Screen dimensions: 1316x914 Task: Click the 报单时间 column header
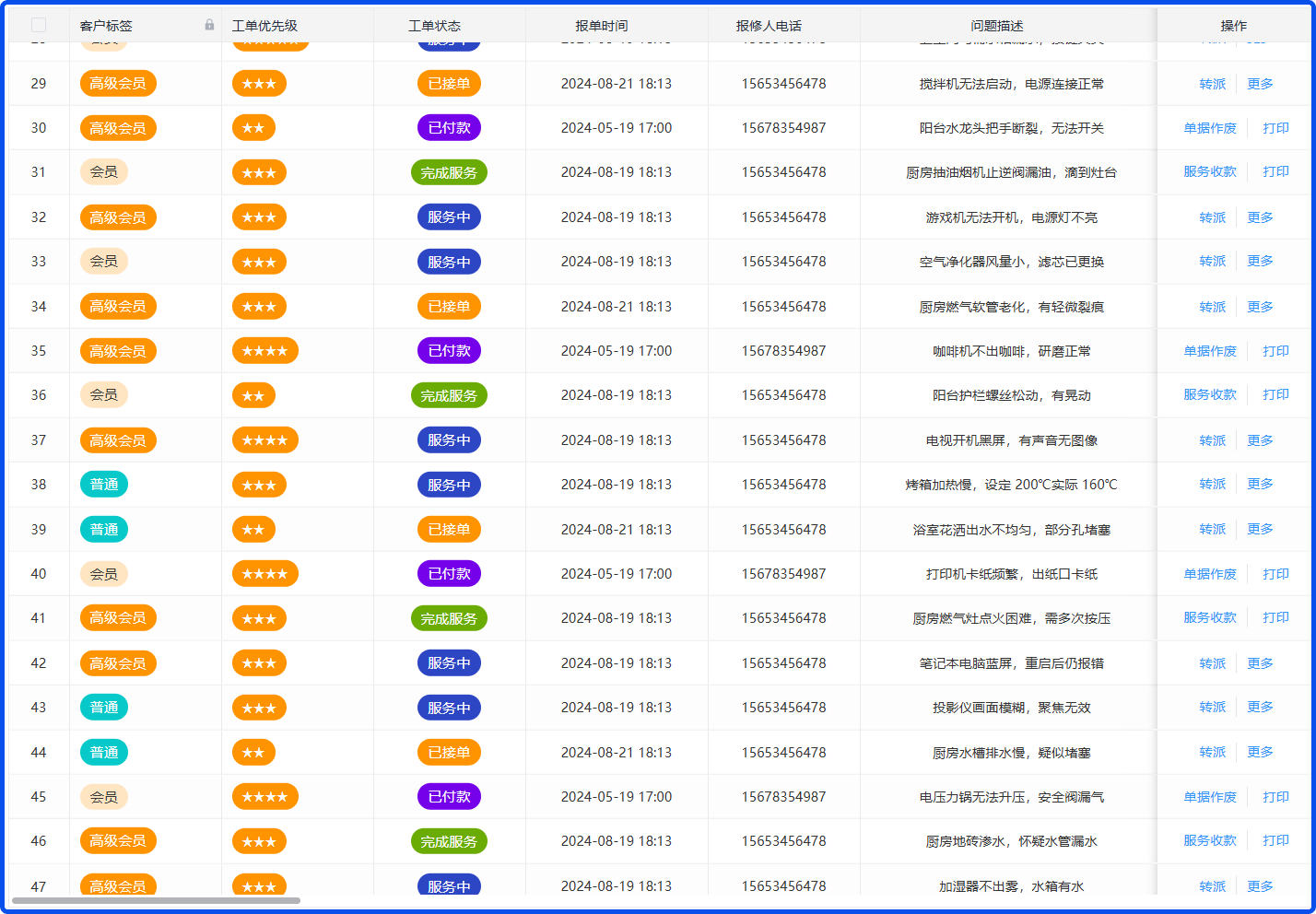pyautogui.click(x=601, y=26)
